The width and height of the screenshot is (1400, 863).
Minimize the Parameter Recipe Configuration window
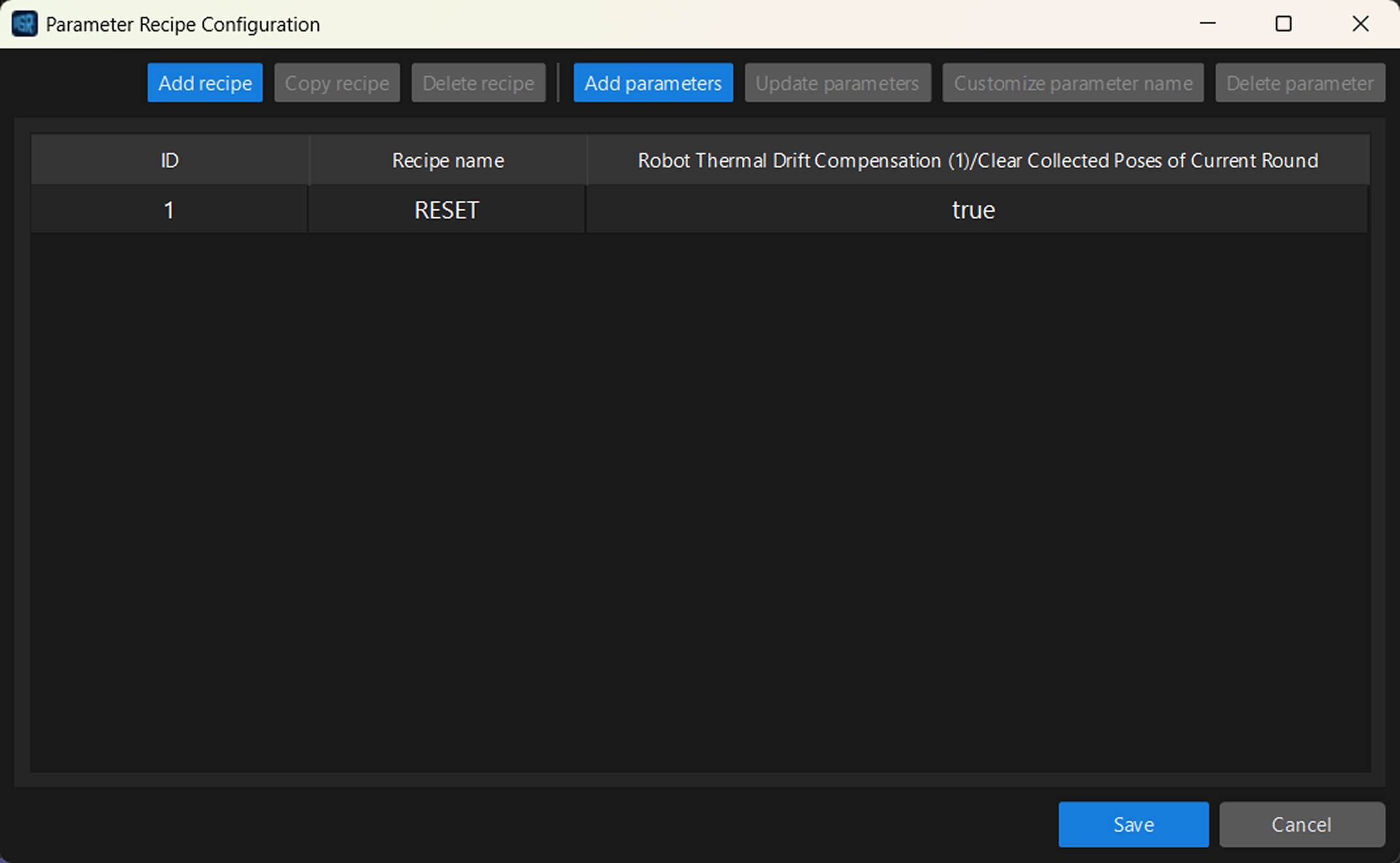click(x=1207, y=24)
